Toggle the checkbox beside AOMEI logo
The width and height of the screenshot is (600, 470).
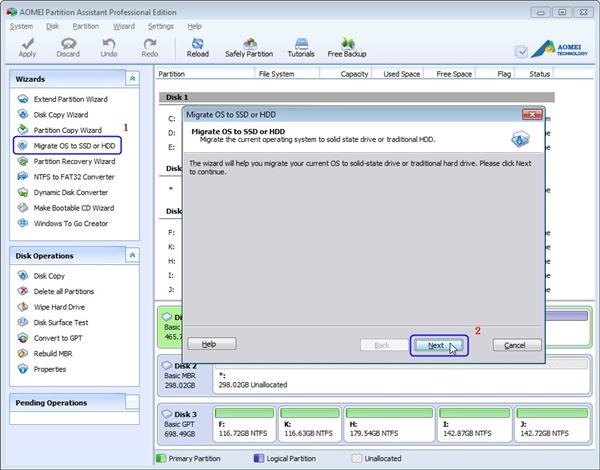(x=521, y=51)
